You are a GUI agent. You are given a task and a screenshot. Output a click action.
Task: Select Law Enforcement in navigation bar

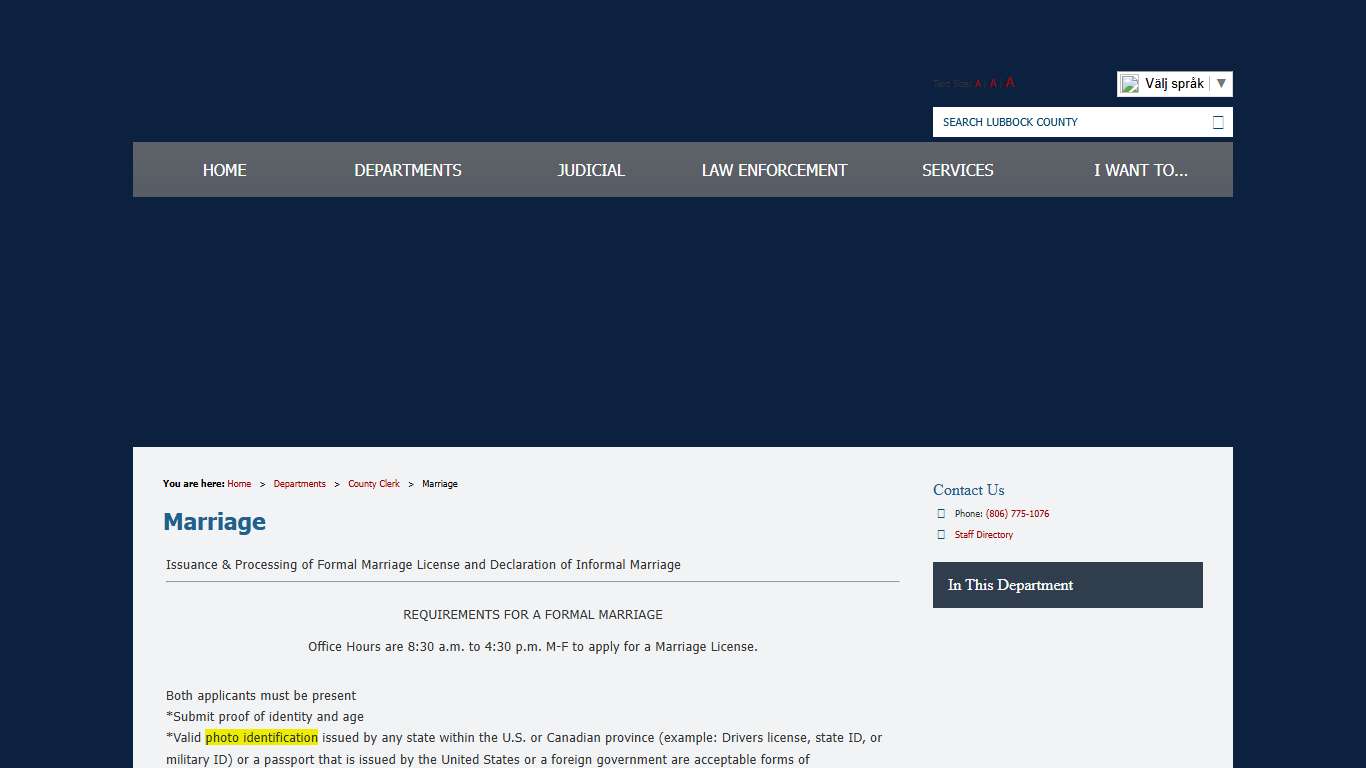pos(774,170)
